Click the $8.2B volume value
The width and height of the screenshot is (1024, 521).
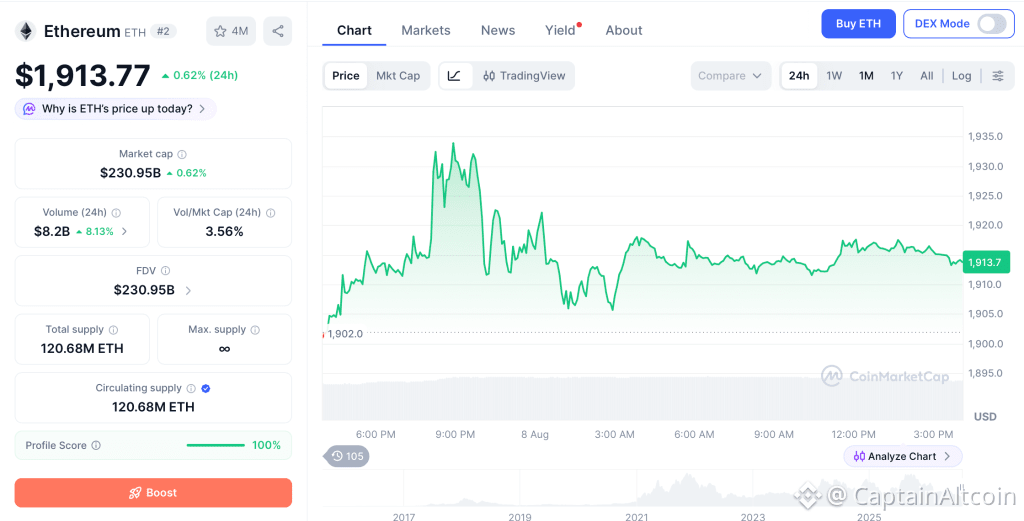pyautogui.click(x=52, y=231)
